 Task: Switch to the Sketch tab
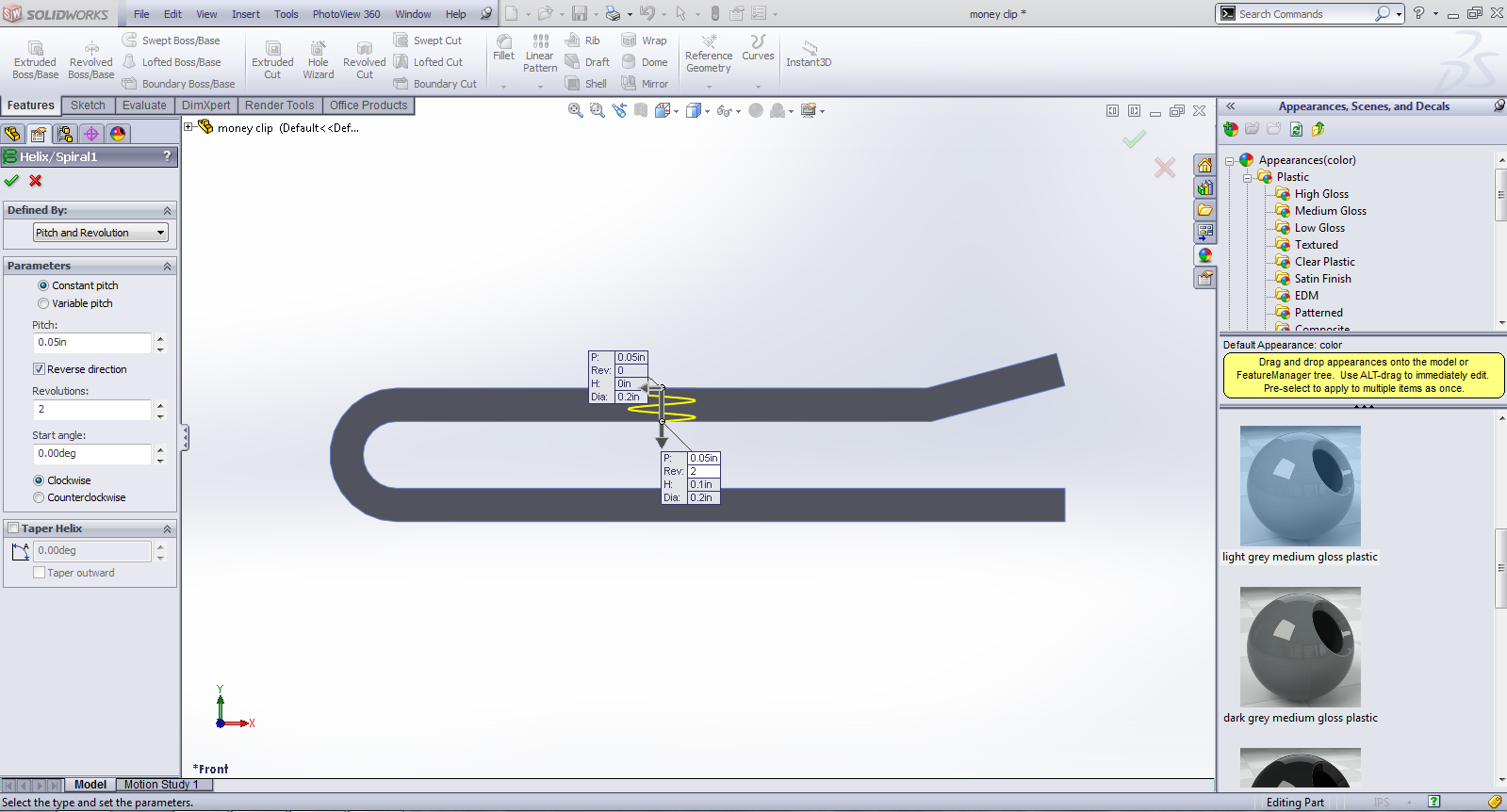click(88, 106)
